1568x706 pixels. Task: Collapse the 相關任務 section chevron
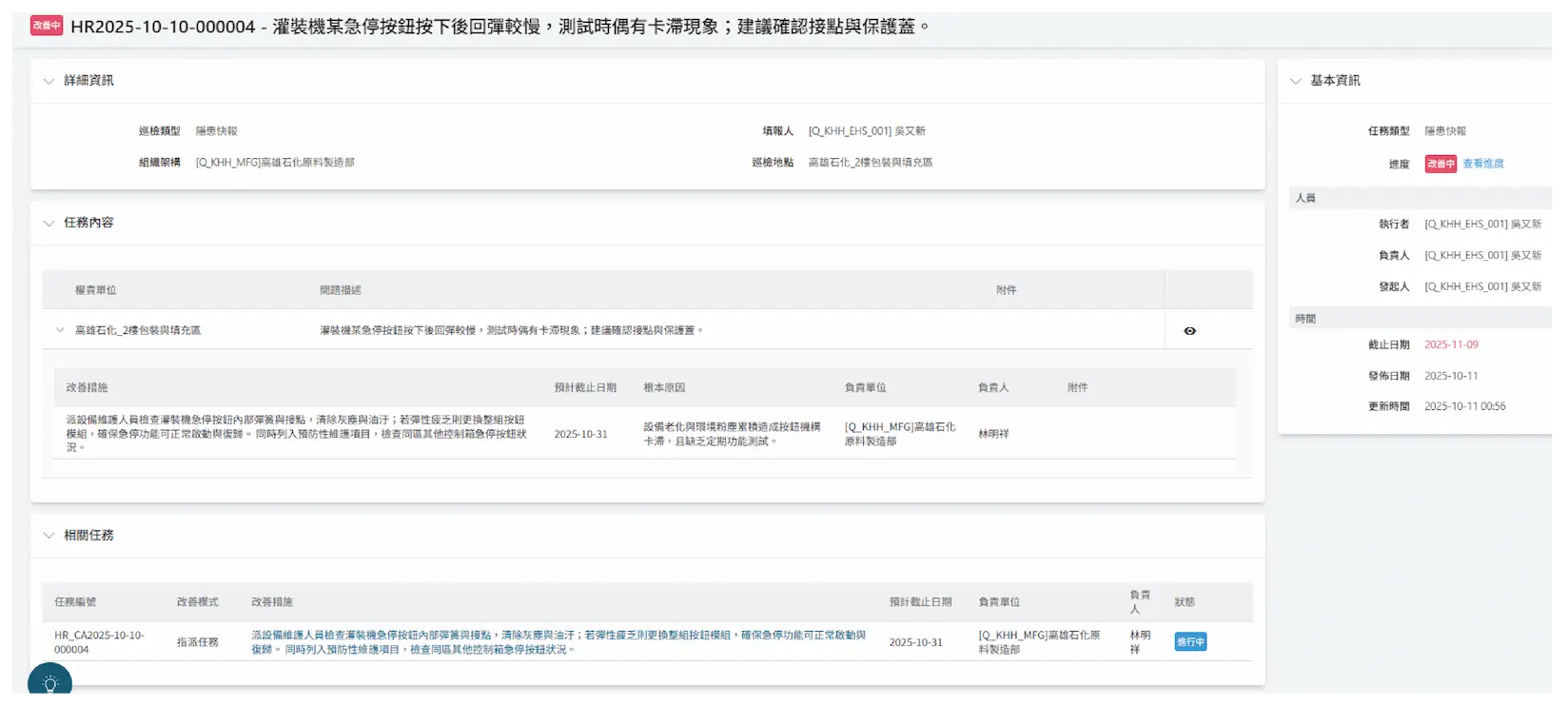click(49, 536)
